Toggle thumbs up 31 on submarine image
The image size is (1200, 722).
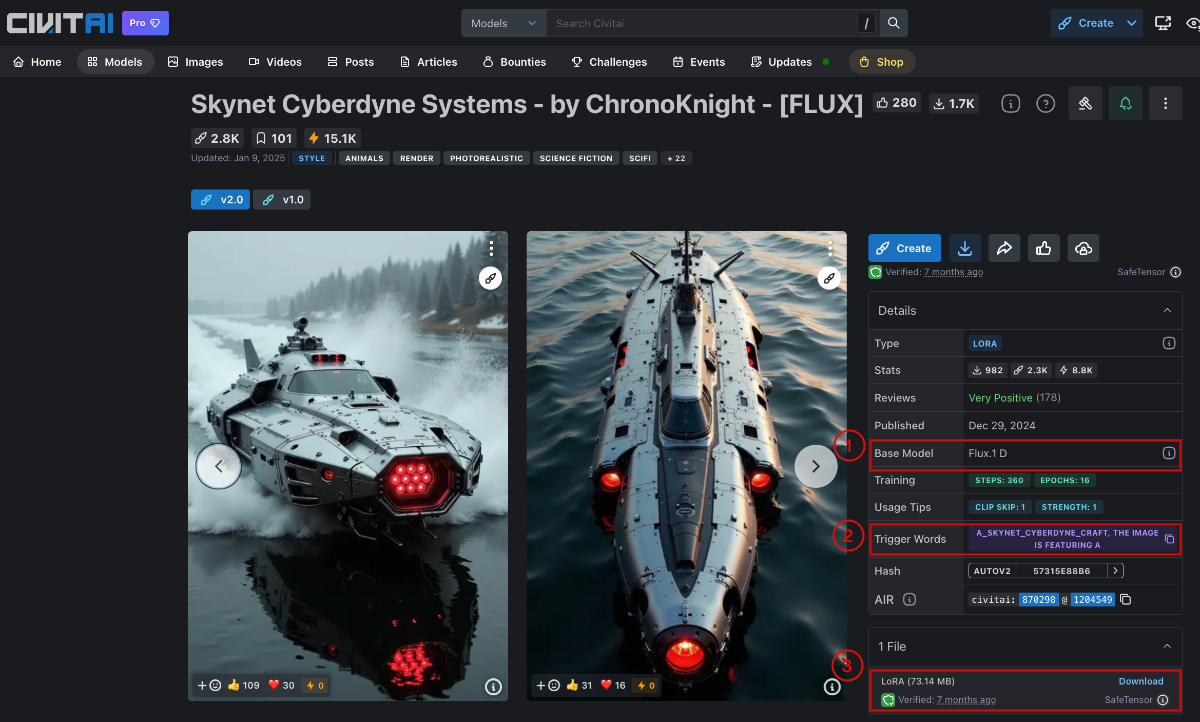point(580,685)
